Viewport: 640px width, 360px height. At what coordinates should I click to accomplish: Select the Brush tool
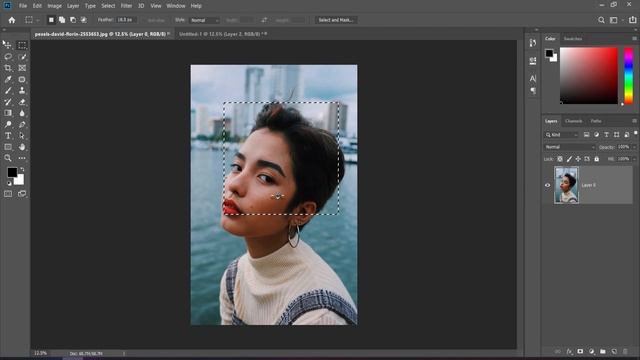(8, 91)
